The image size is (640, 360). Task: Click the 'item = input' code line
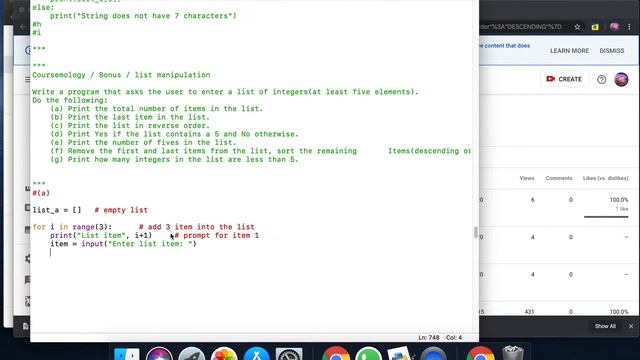click(123, 244)
